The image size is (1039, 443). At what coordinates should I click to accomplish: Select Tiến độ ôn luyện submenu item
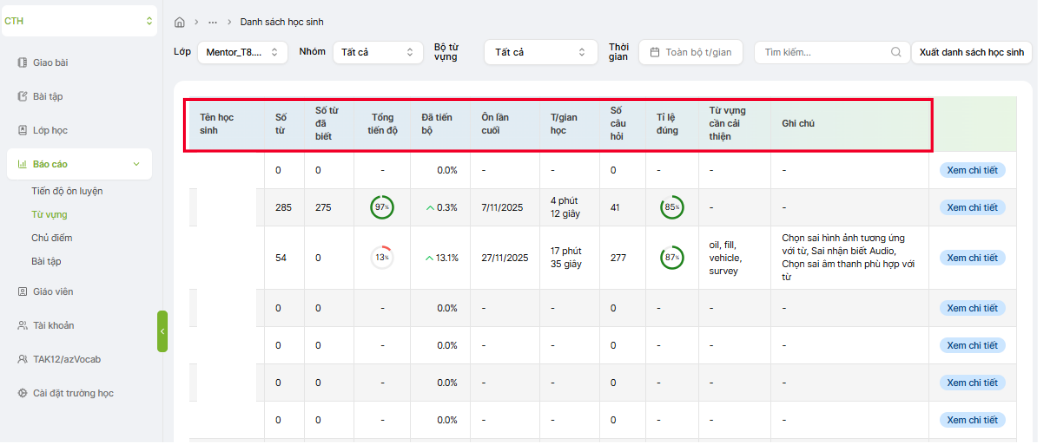click(67, 191)
